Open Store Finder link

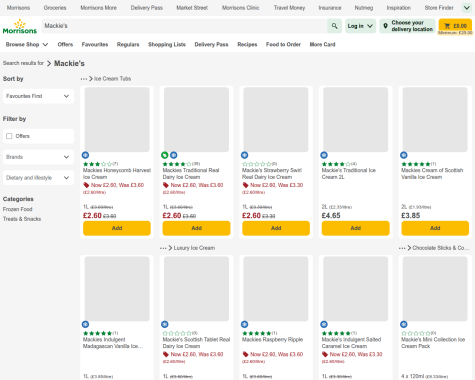(x=439, y=8)
